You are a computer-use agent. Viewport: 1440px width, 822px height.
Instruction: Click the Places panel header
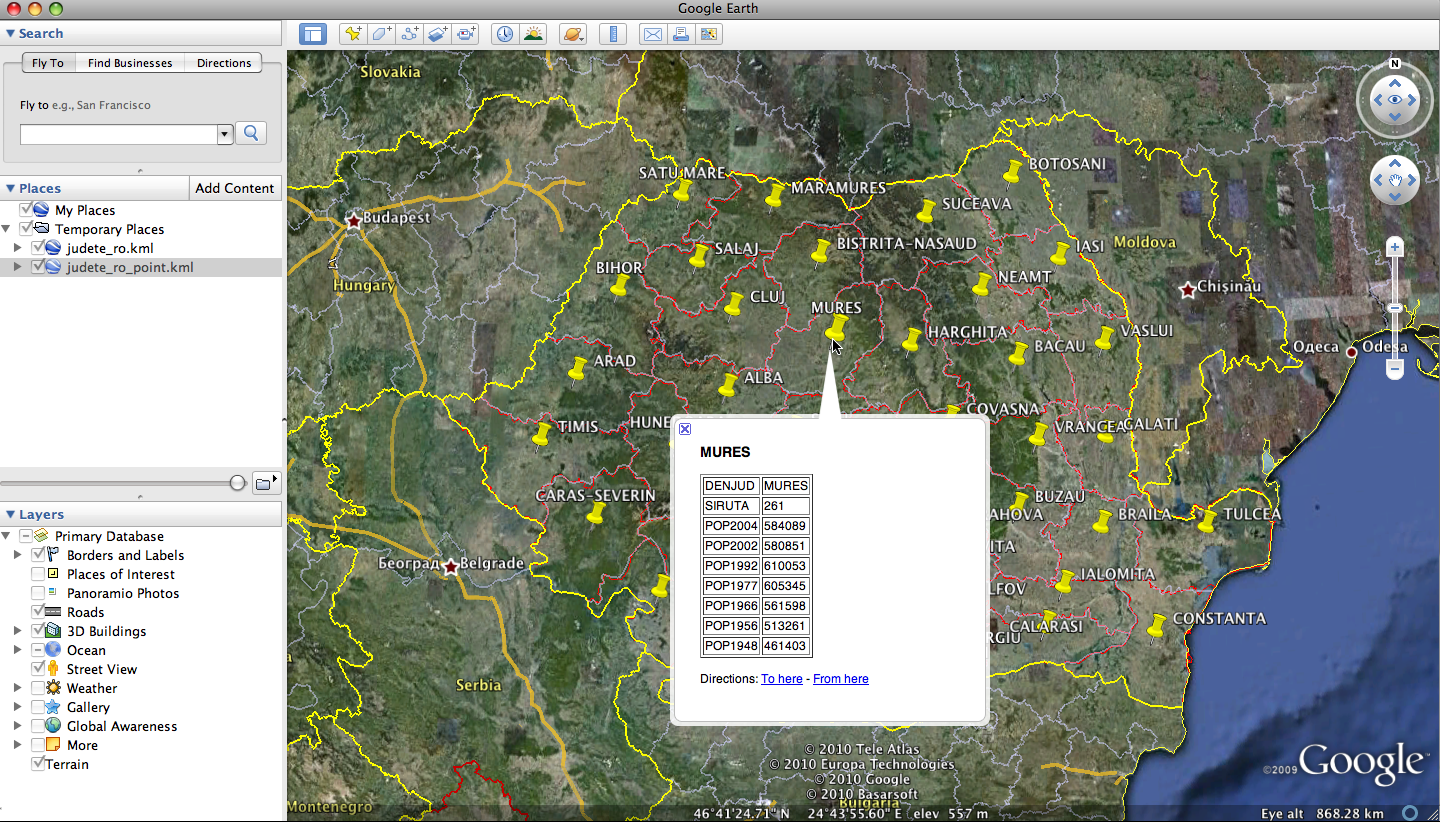click(95, 188)
